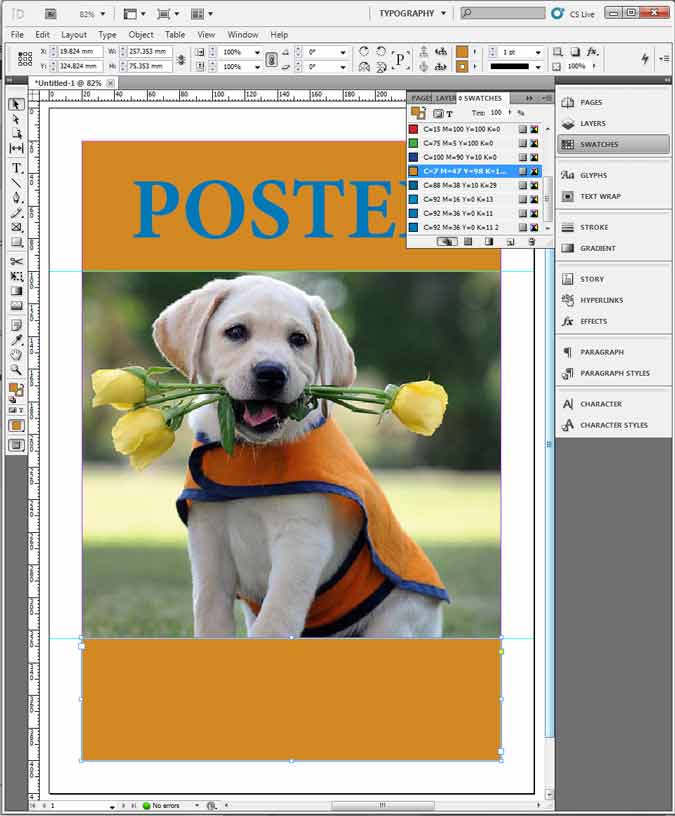Select the Hand tool
This screenshot has height=816, width=675.
click(x=17, y=355)
